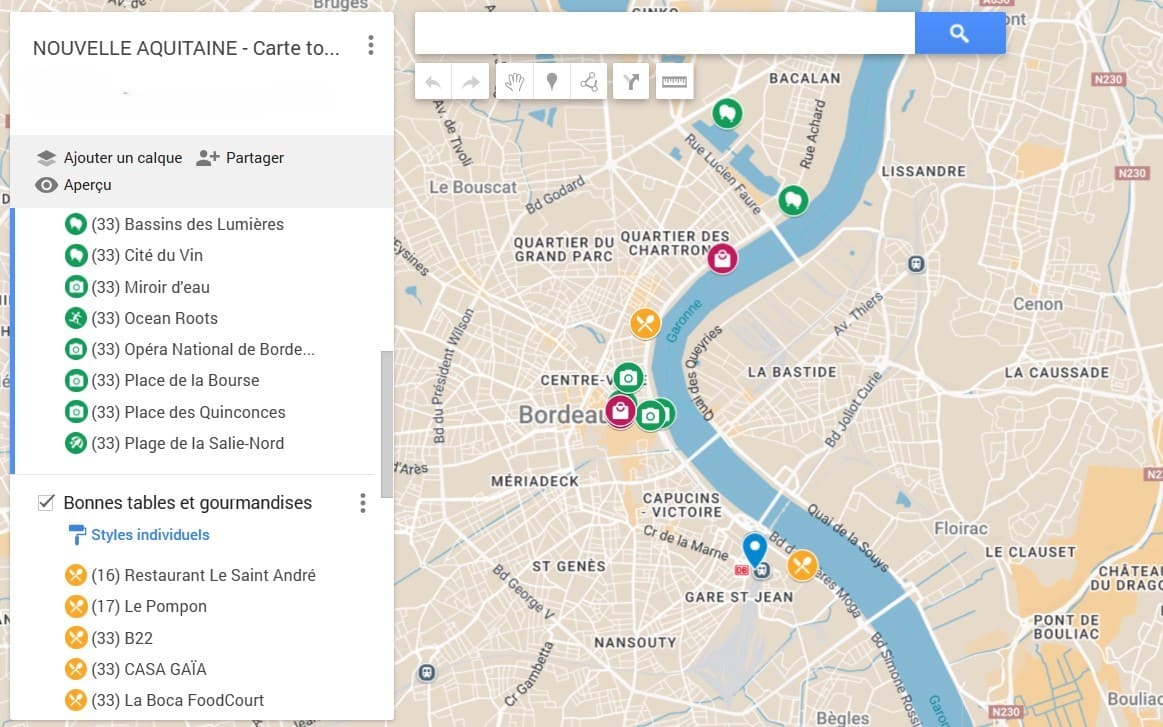This screenshot has width=1163, height=727.
Task: Click the blue pin near Gare St Jean
Action: pyautogui.click(x=754, y=549)
